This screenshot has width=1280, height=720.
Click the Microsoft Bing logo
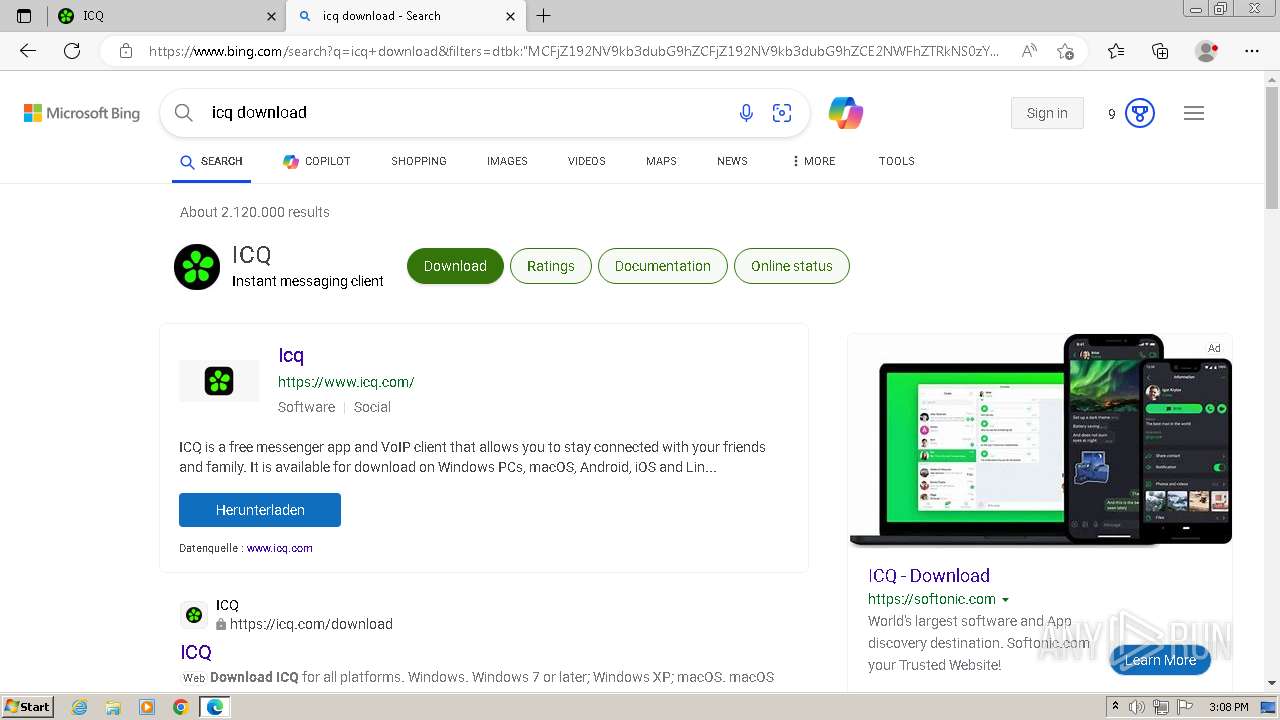coord(82,113)
